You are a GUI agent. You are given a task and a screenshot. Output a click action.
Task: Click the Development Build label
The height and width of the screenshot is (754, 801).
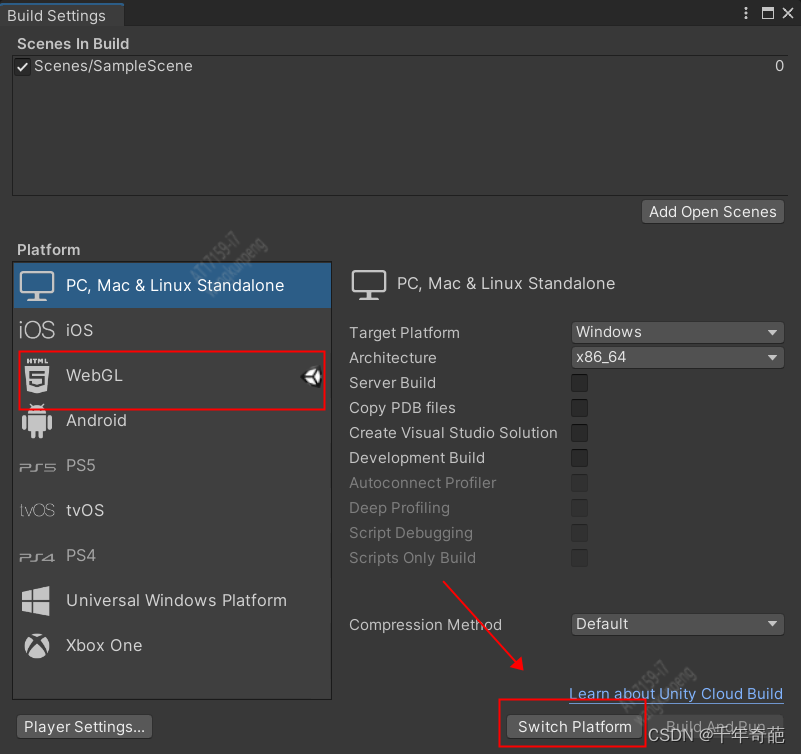click(x=417, y=458)
